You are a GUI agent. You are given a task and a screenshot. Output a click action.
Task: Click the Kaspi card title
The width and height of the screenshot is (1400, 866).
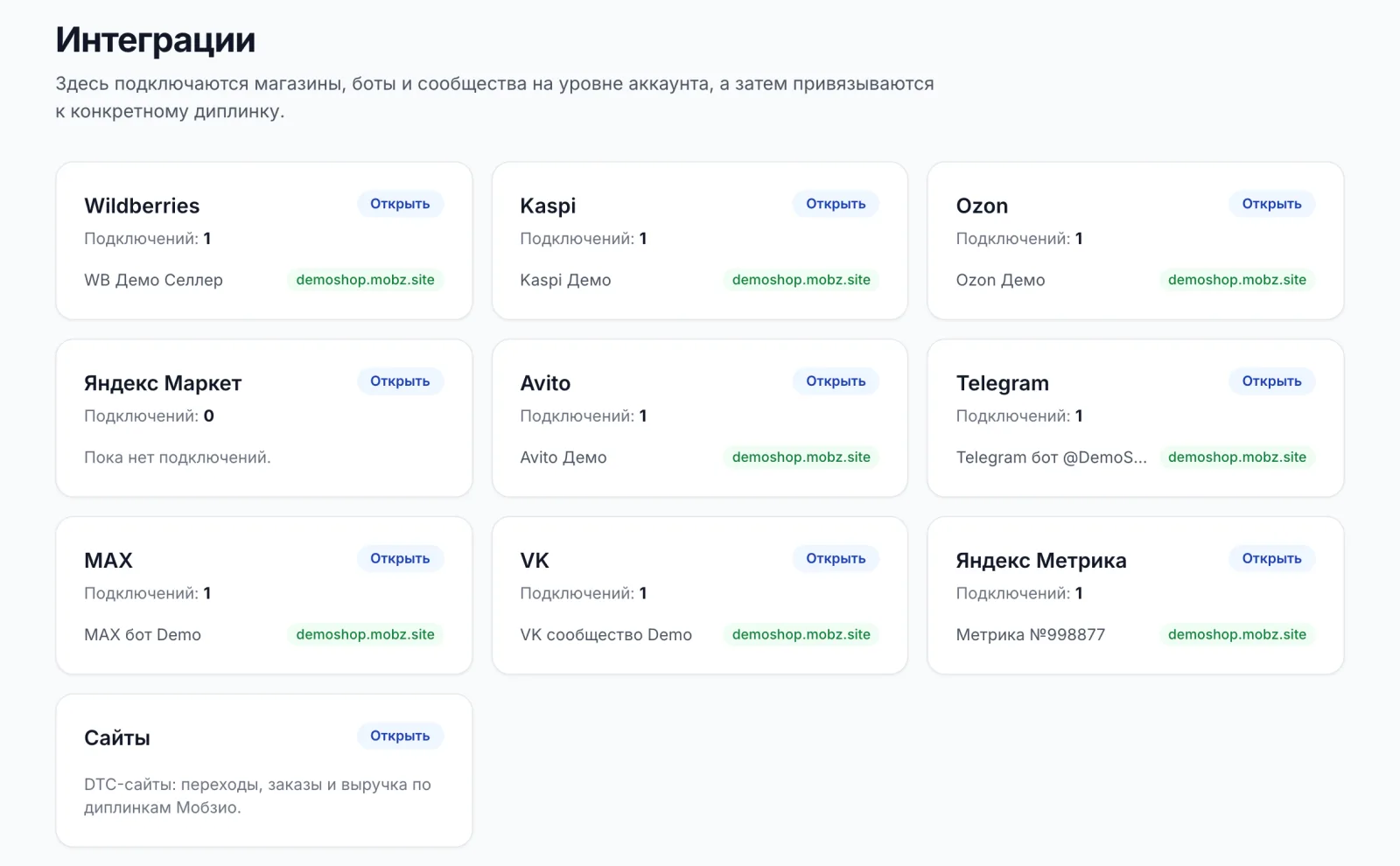[548, 206]
